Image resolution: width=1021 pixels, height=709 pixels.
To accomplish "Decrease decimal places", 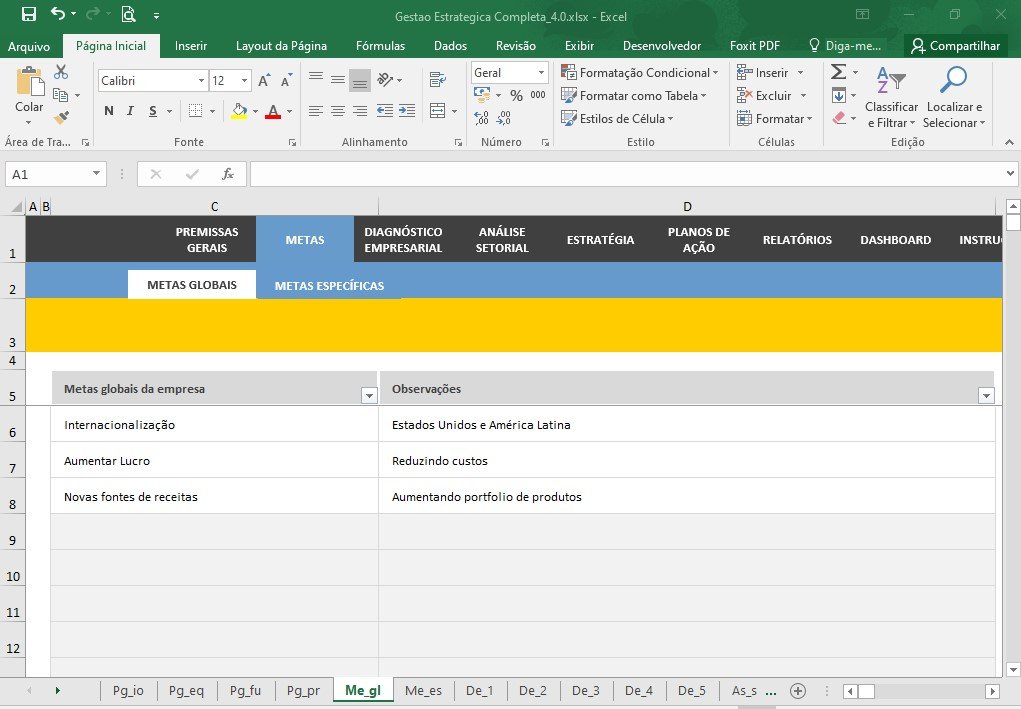I will click(503, 118).
